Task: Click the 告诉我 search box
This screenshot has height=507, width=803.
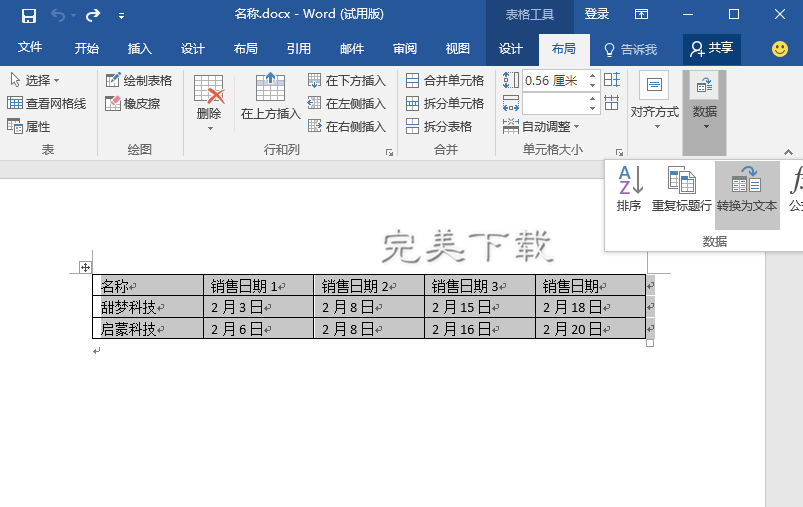Action: click(631, 49)
